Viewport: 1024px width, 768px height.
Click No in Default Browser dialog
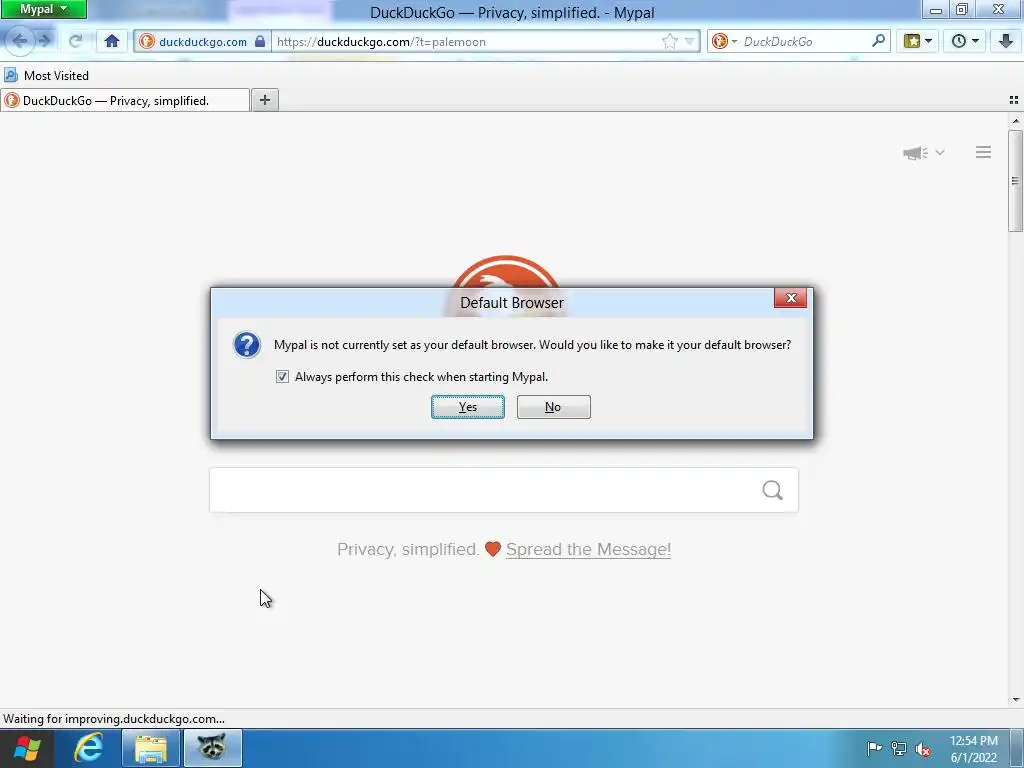pyautogui.click(x=553, y=407)
